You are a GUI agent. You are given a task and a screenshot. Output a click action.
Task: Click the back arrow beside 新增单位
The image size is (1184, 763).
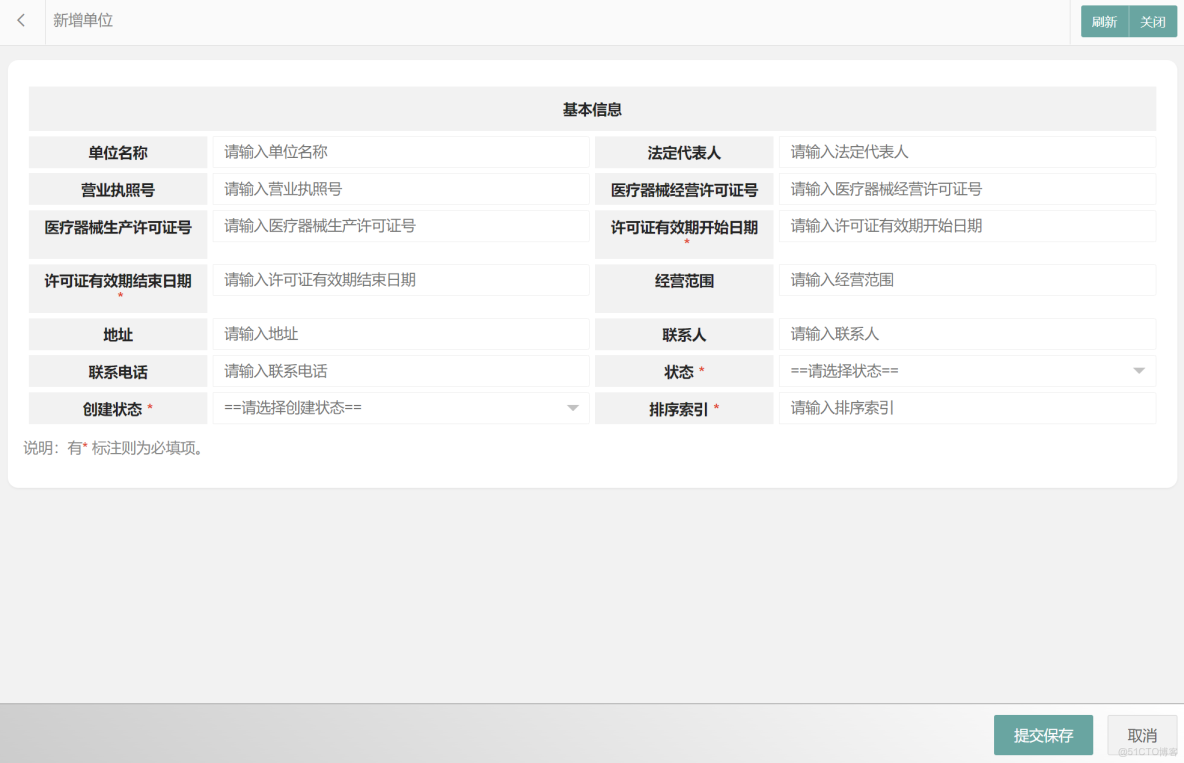[x=21, y=21]
